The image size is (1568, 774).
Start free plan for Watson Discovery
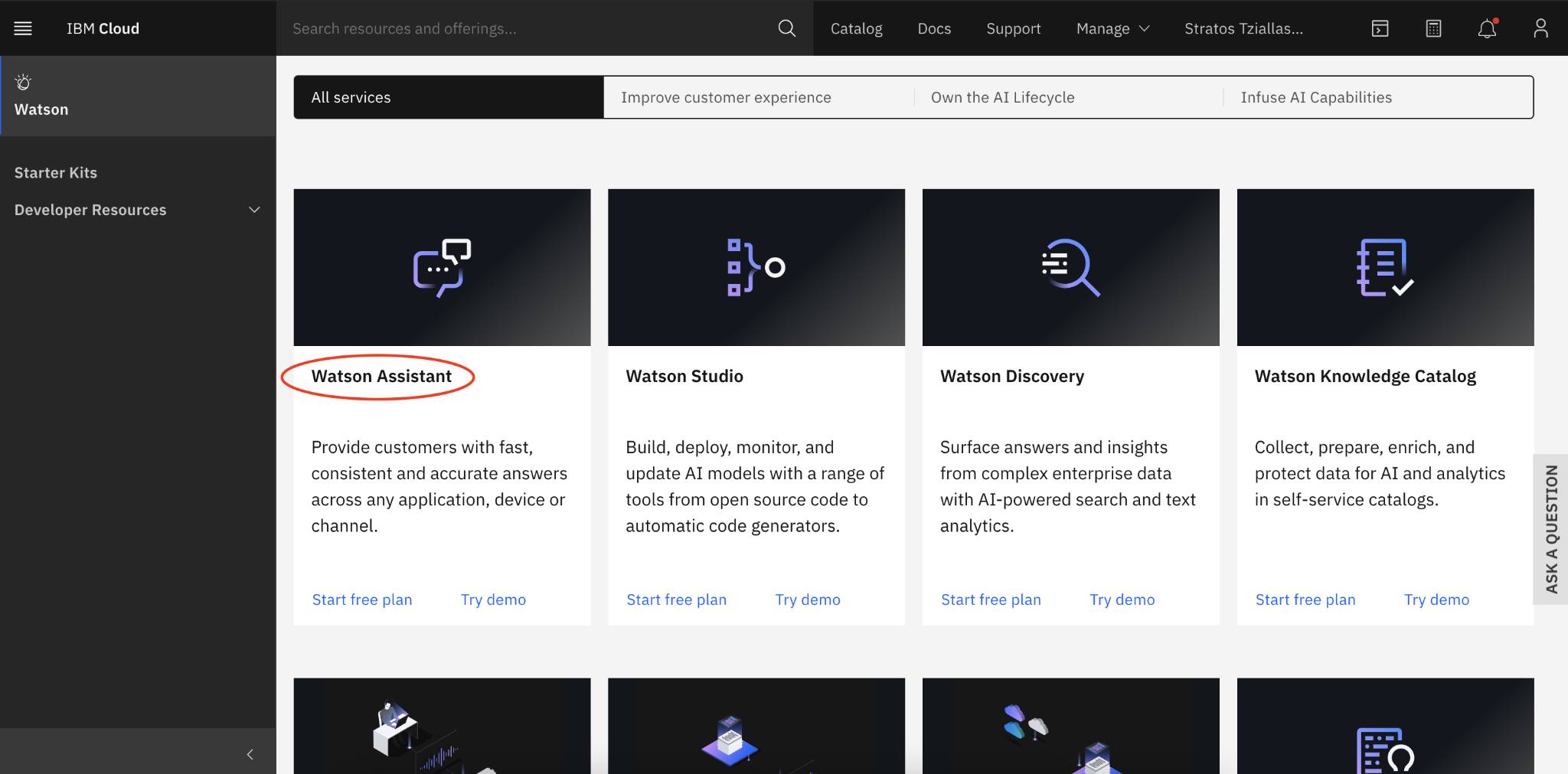(x=991, y=599)
